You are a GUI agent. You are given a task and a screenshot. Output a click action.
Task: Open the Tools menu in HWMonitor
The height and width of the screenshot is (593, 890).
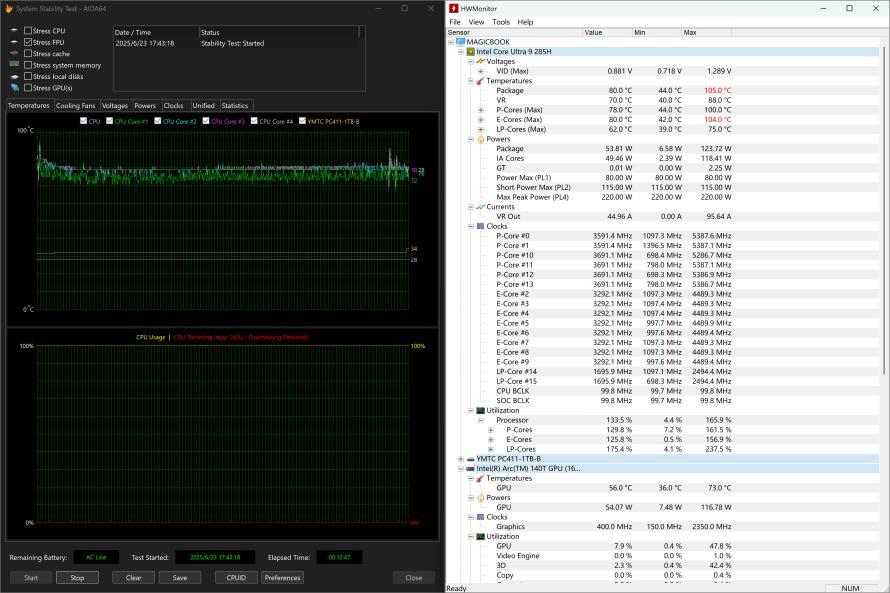click(x=501, y=22)
